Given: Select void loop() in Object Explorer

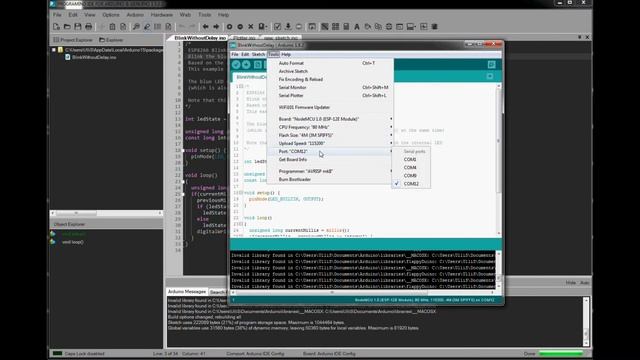Looking at the screenshot, I should click(73, 242).
